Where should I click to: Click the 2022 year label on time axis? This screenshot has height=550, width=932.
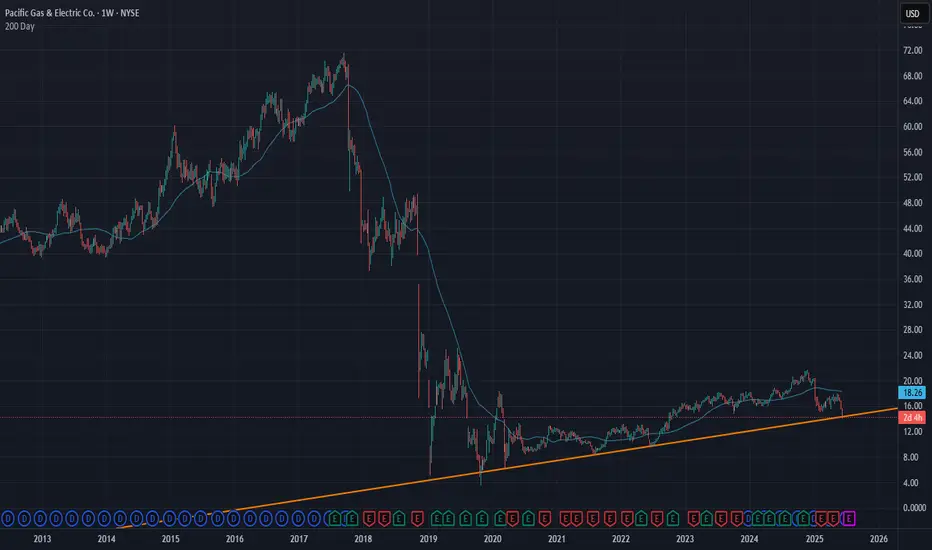[621, 539]
